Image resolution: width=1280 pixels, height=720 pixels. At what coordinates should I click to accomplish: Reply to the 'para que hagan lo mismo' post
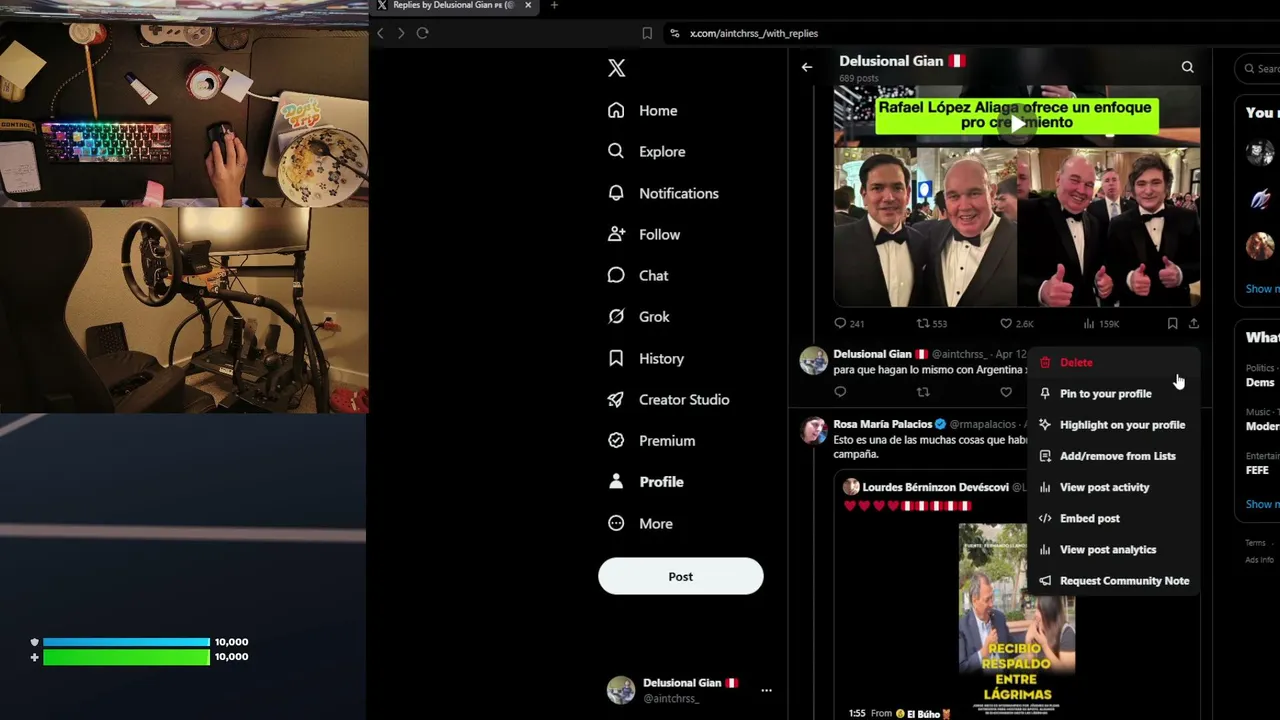point(840,392)
